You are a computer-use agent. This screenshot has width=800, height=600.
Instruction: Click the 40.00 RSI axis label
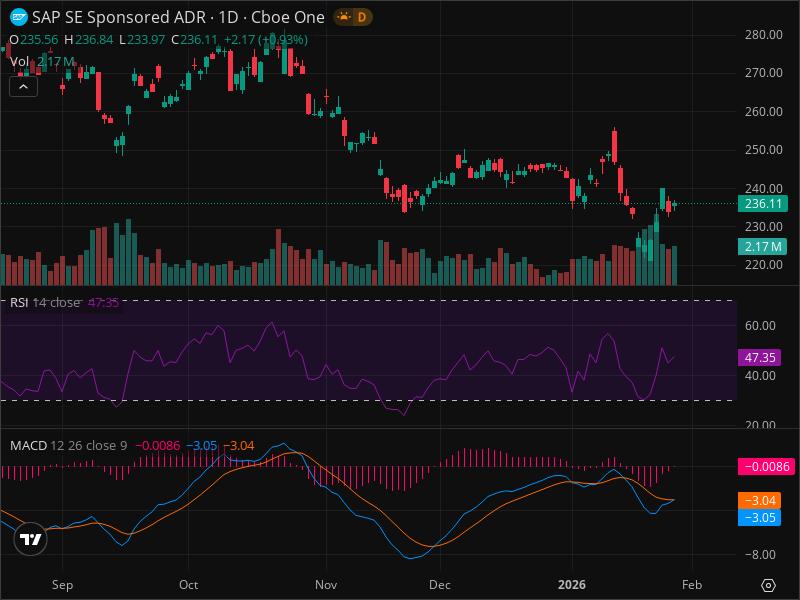pyautogui.click(x=760, y=376)
